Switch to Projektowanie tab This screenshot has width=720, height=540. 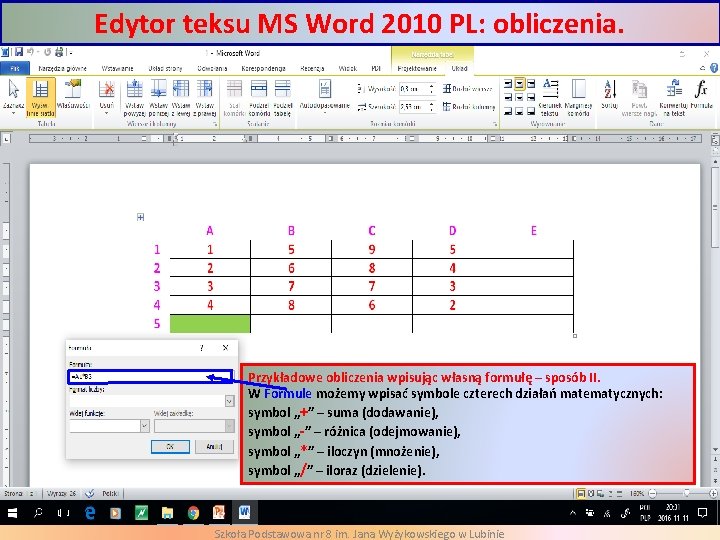click(x=417, y=68)
